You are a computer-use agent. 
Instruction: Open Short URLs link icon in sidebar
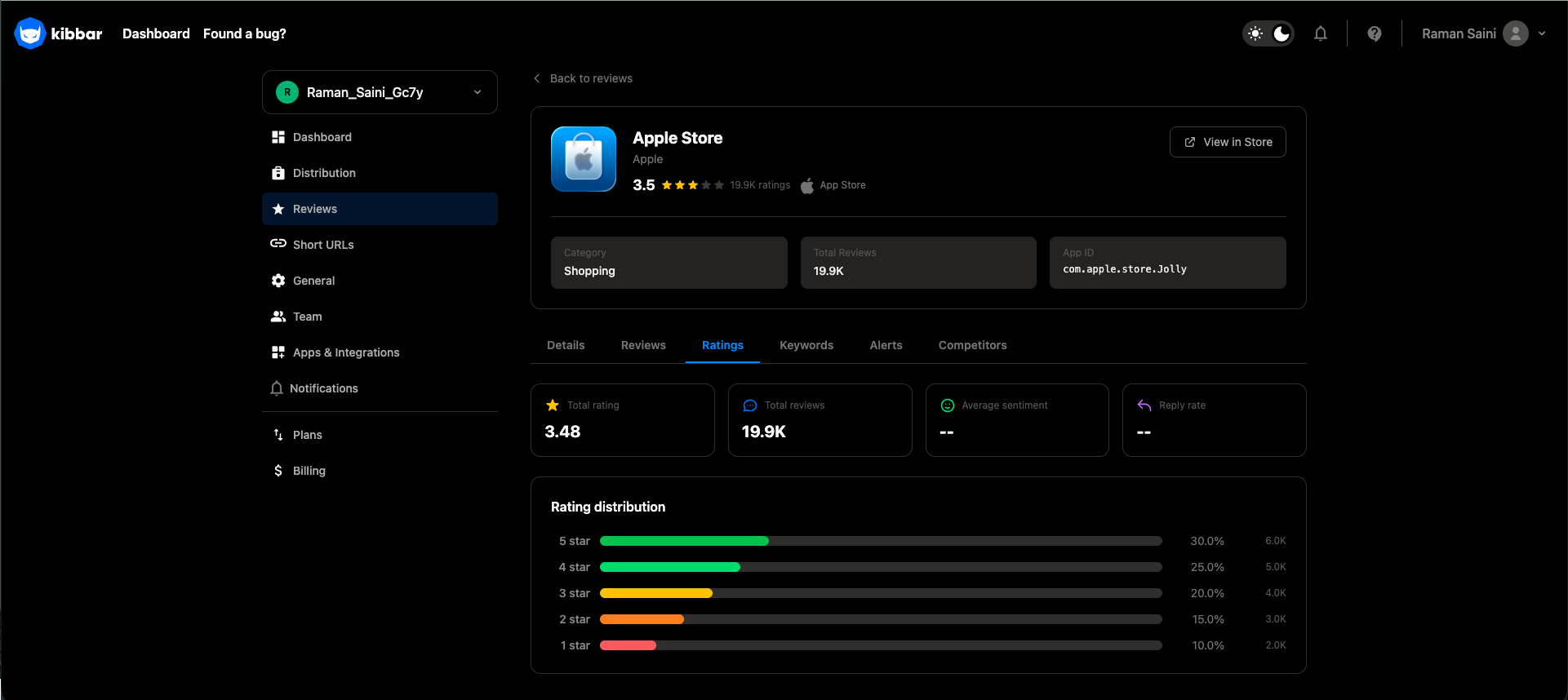coord(278,244)
